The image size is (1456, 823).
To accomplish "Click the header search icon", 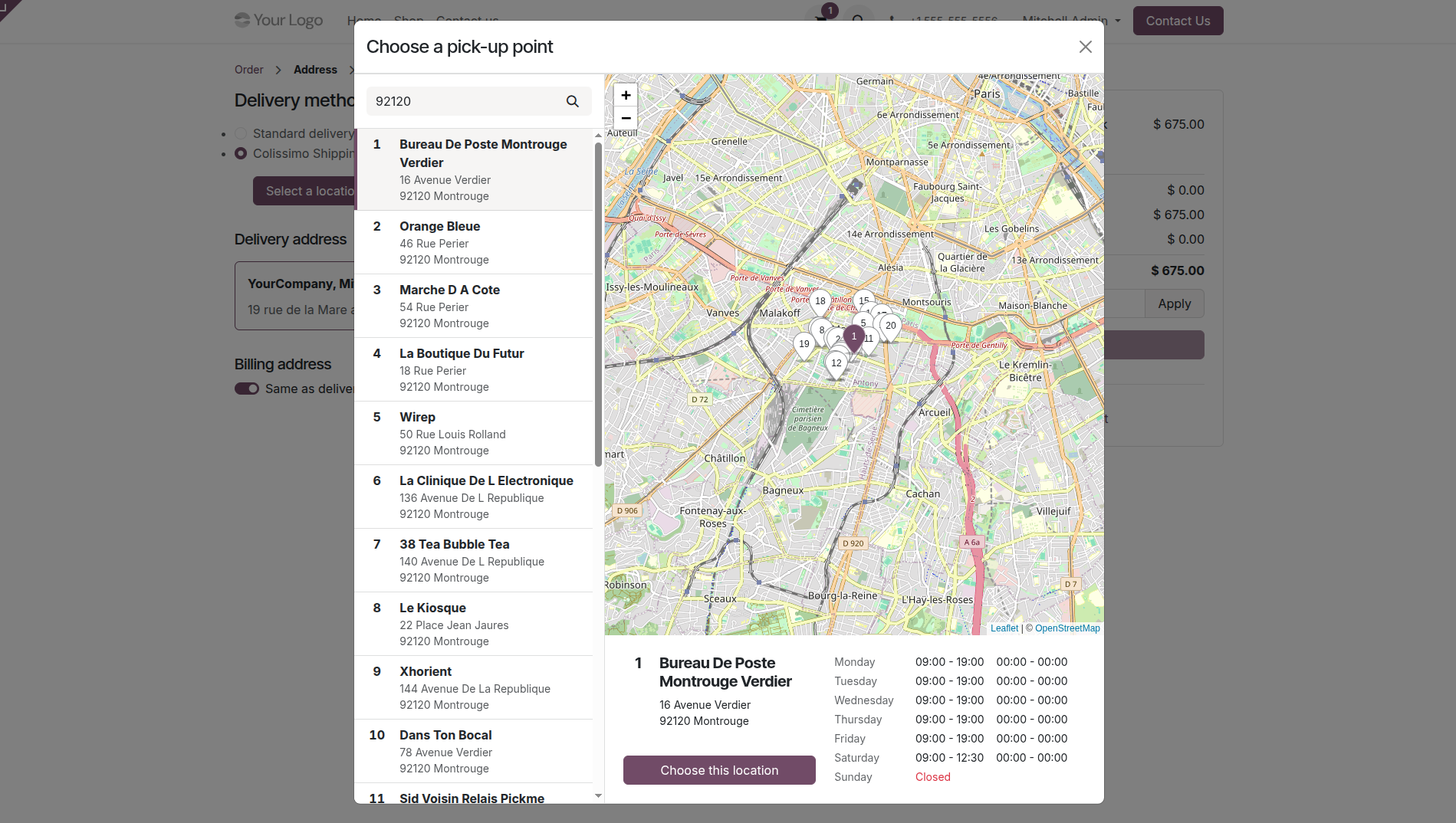I will pos(858,21).
